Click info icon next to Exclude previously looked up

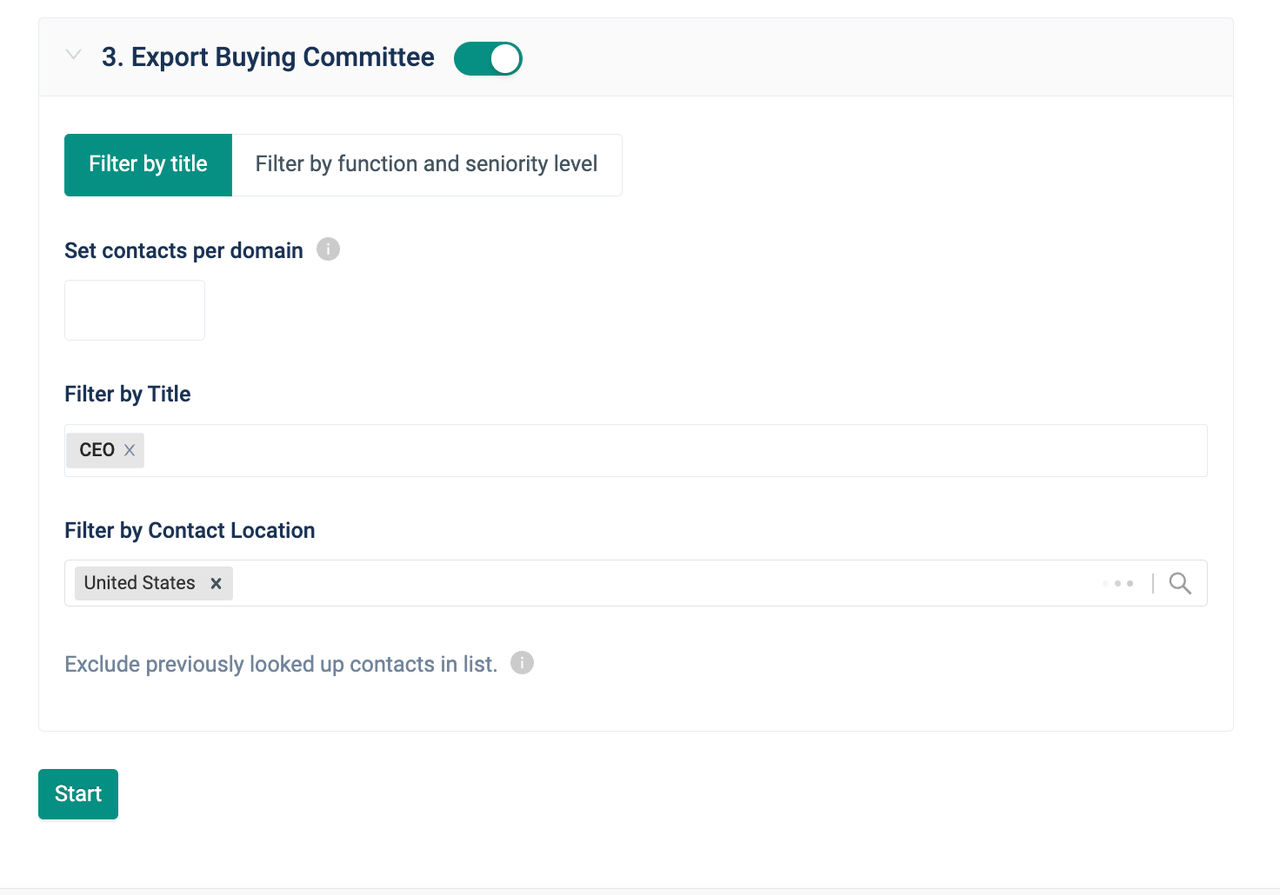point(522,663)
